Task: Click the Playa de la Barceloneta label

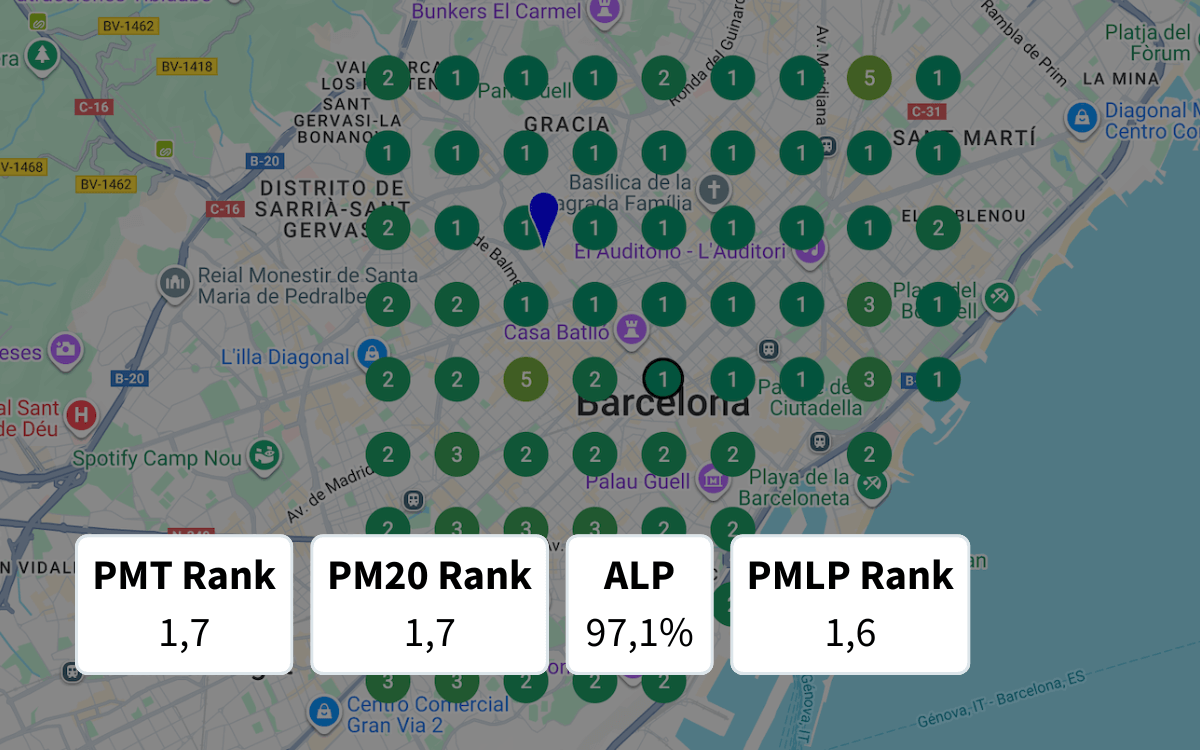Action: 795,487
